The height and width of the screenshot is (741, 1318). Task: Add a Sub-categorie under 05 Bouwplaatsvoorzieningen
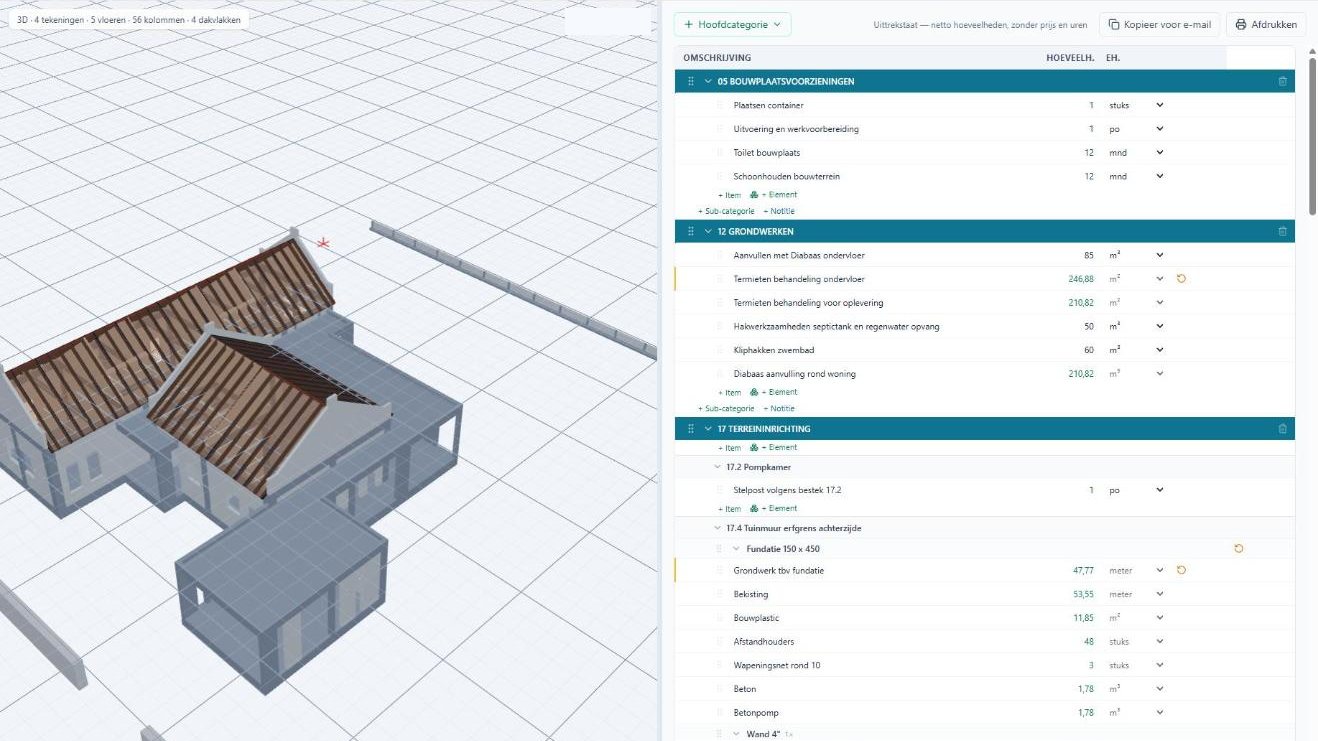pyautogui.click(x=726, y=211)
